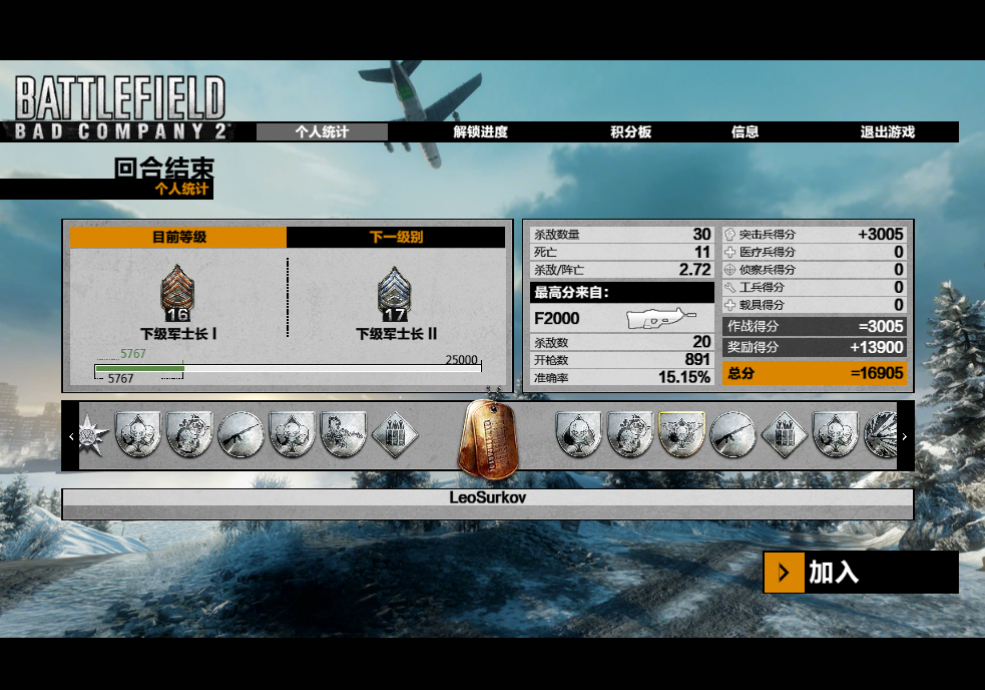Viewport: 985px width, 690px height.
Task: Open the 个人统计 tab
Action: click(322, 132)
